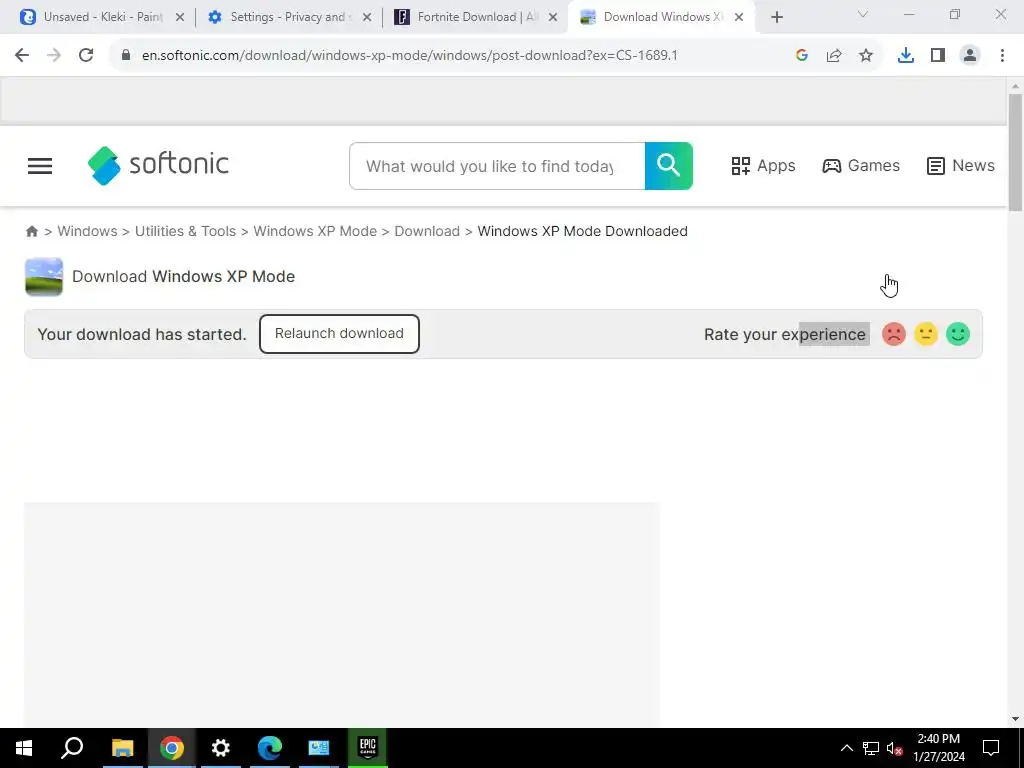The width and height of the screenshot is (1024, 768).
Task: Click Download Windows XP Mode title
Action: (x=184, y=276)
